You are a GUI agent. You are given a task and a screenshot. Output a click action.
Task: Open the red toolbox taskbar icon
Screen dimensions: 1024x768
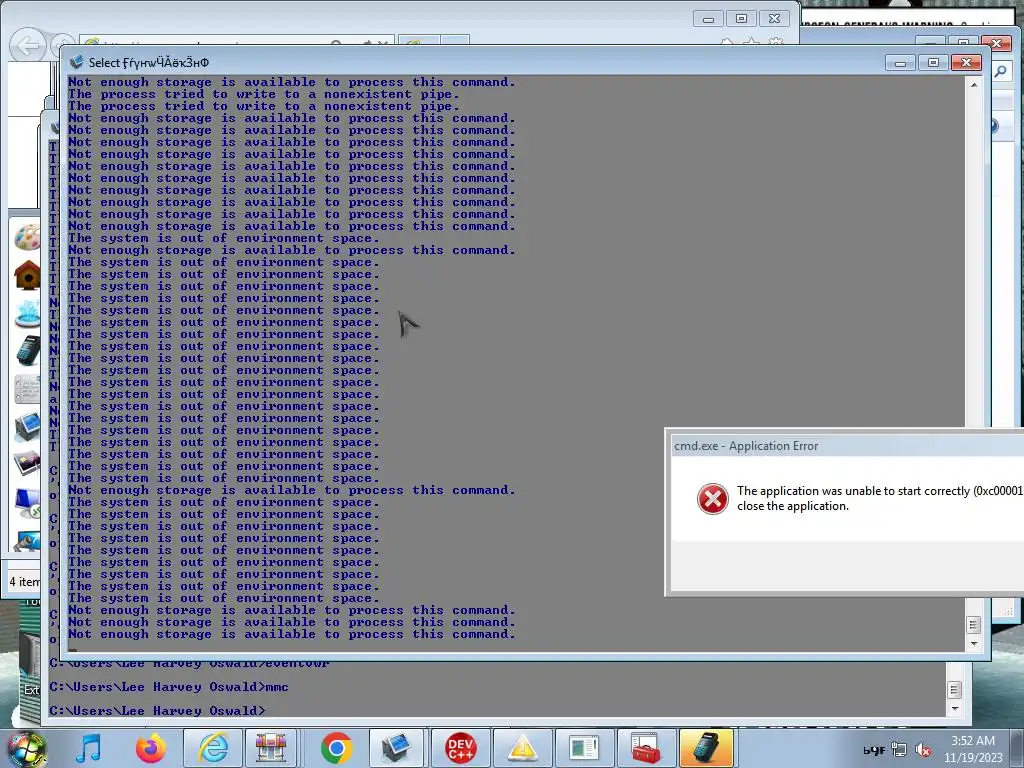[x=646, y=748]
